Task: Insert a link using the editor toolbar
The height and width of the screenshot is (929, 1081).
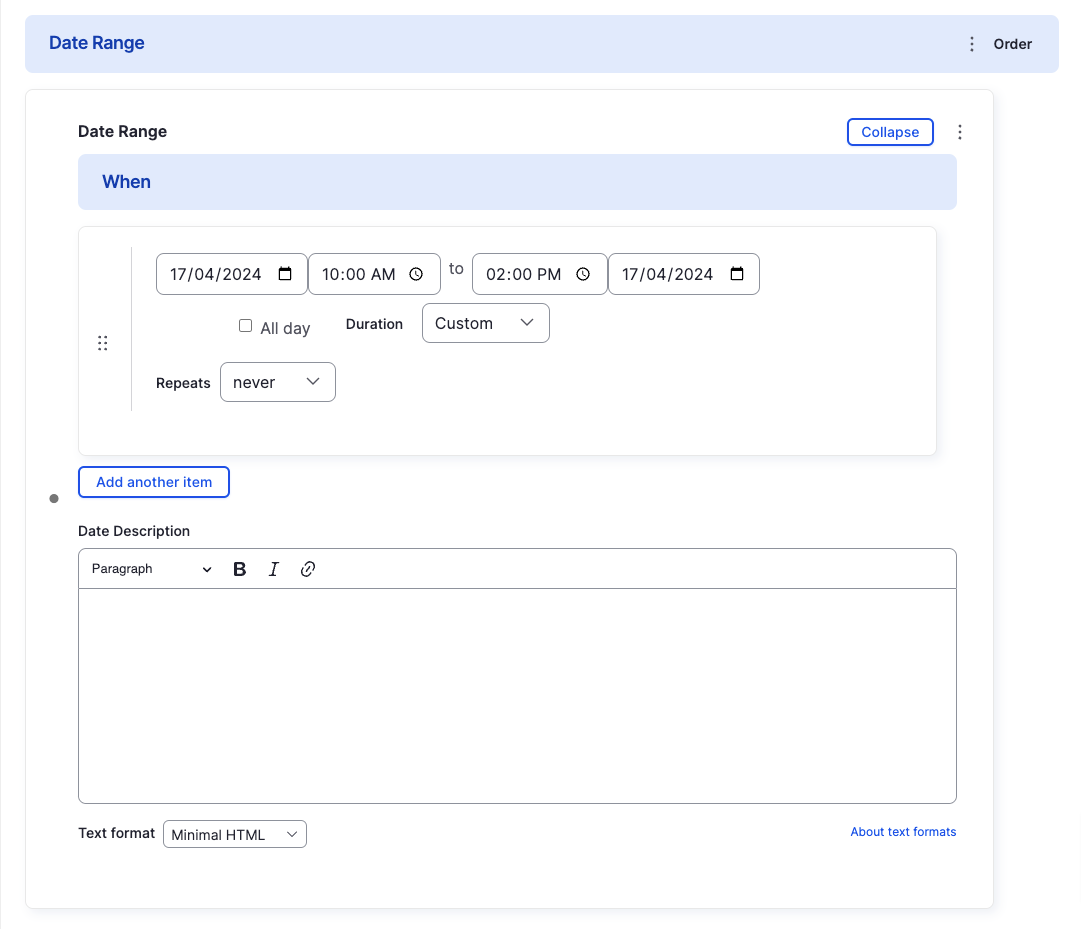Action: (x=307, y=568)
